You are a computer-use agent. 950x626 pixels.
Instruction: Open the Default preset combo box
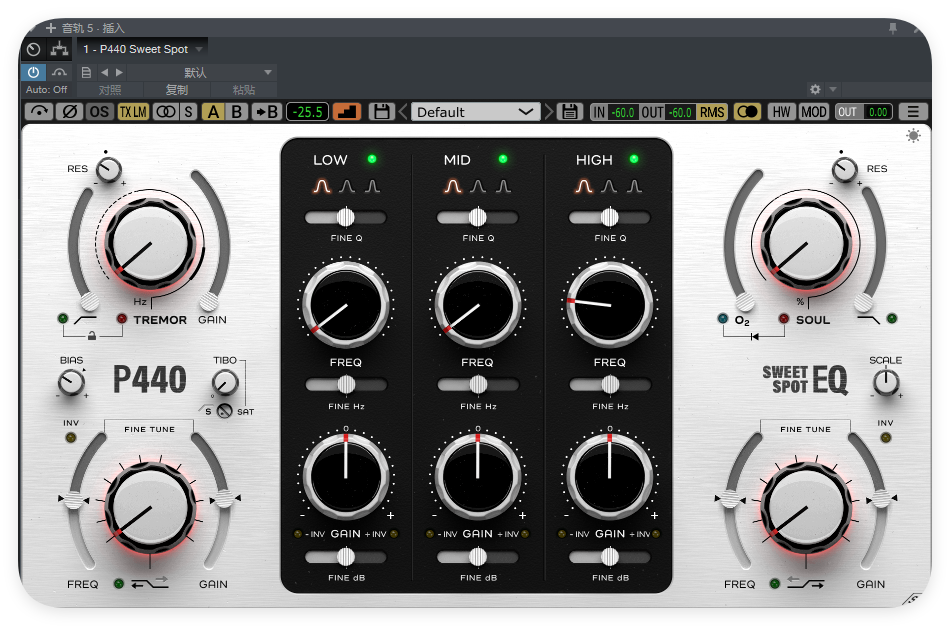[x=476, y=112]
